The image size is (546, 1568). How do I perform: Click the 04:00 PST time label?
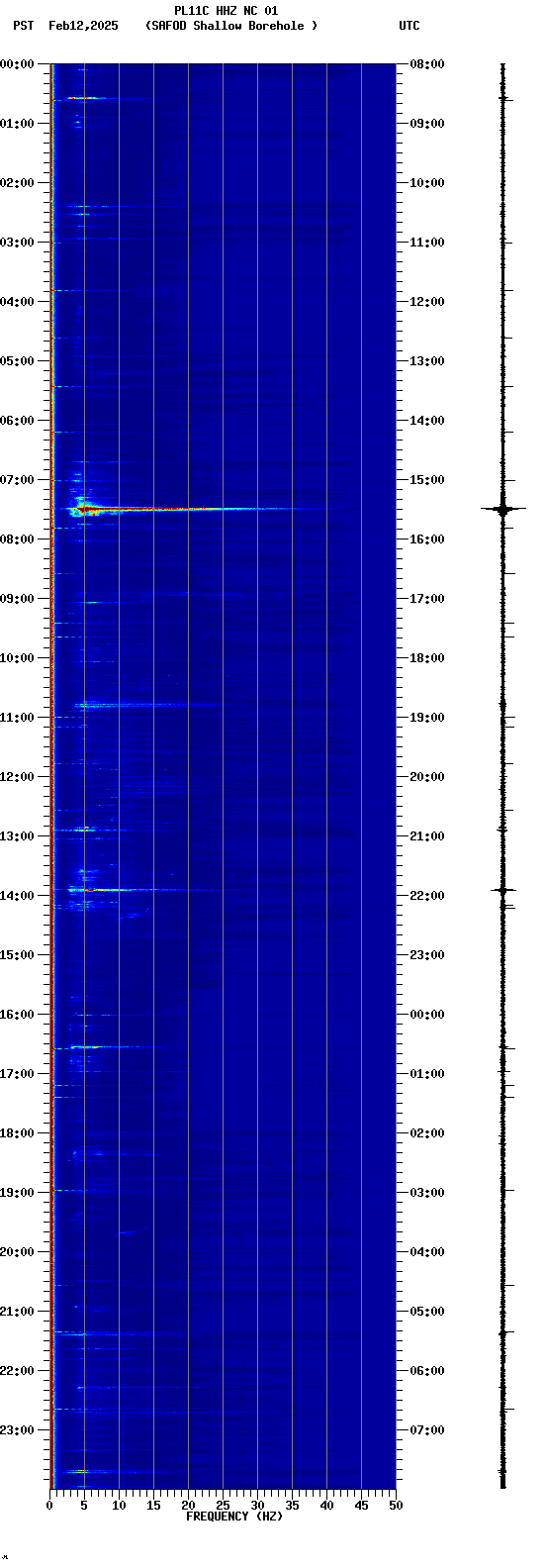pos(17,302)
